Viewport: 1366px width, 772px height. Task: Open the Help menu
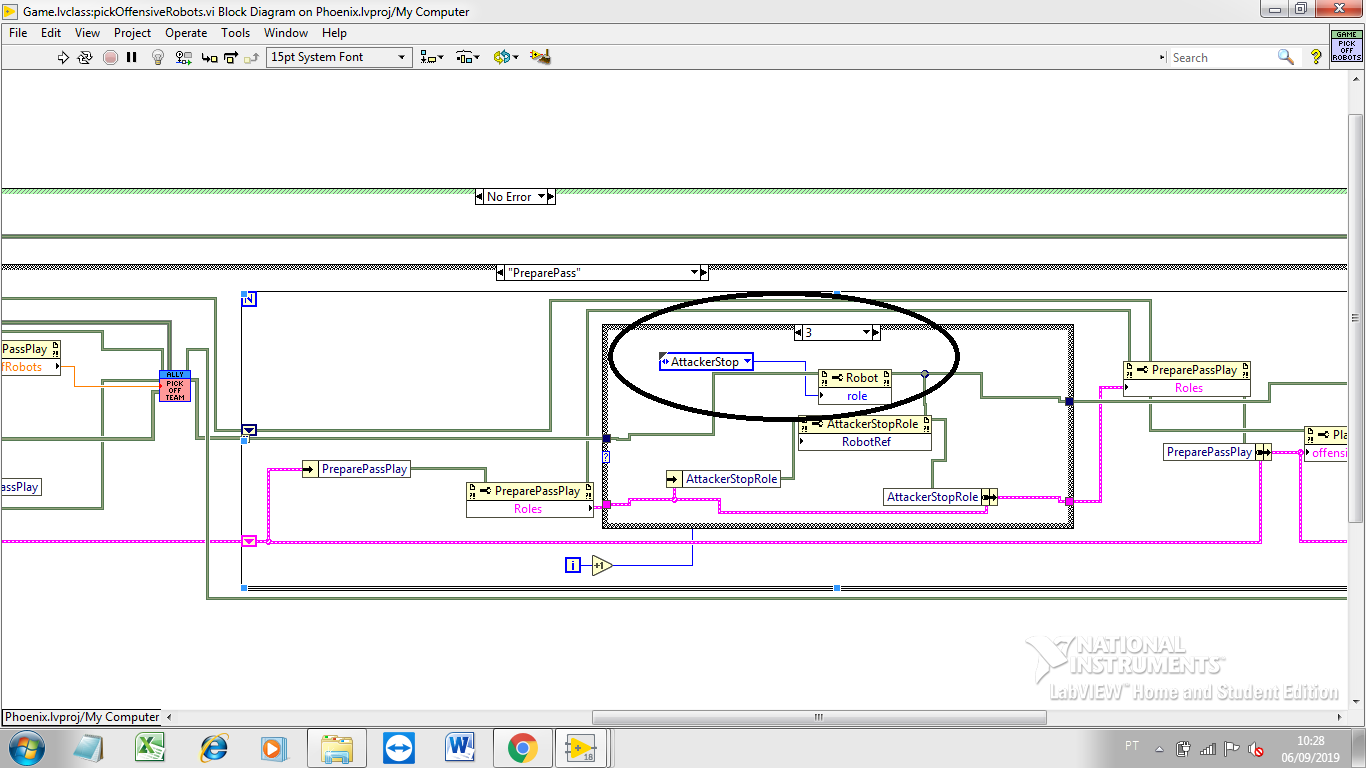click(334, 33)
